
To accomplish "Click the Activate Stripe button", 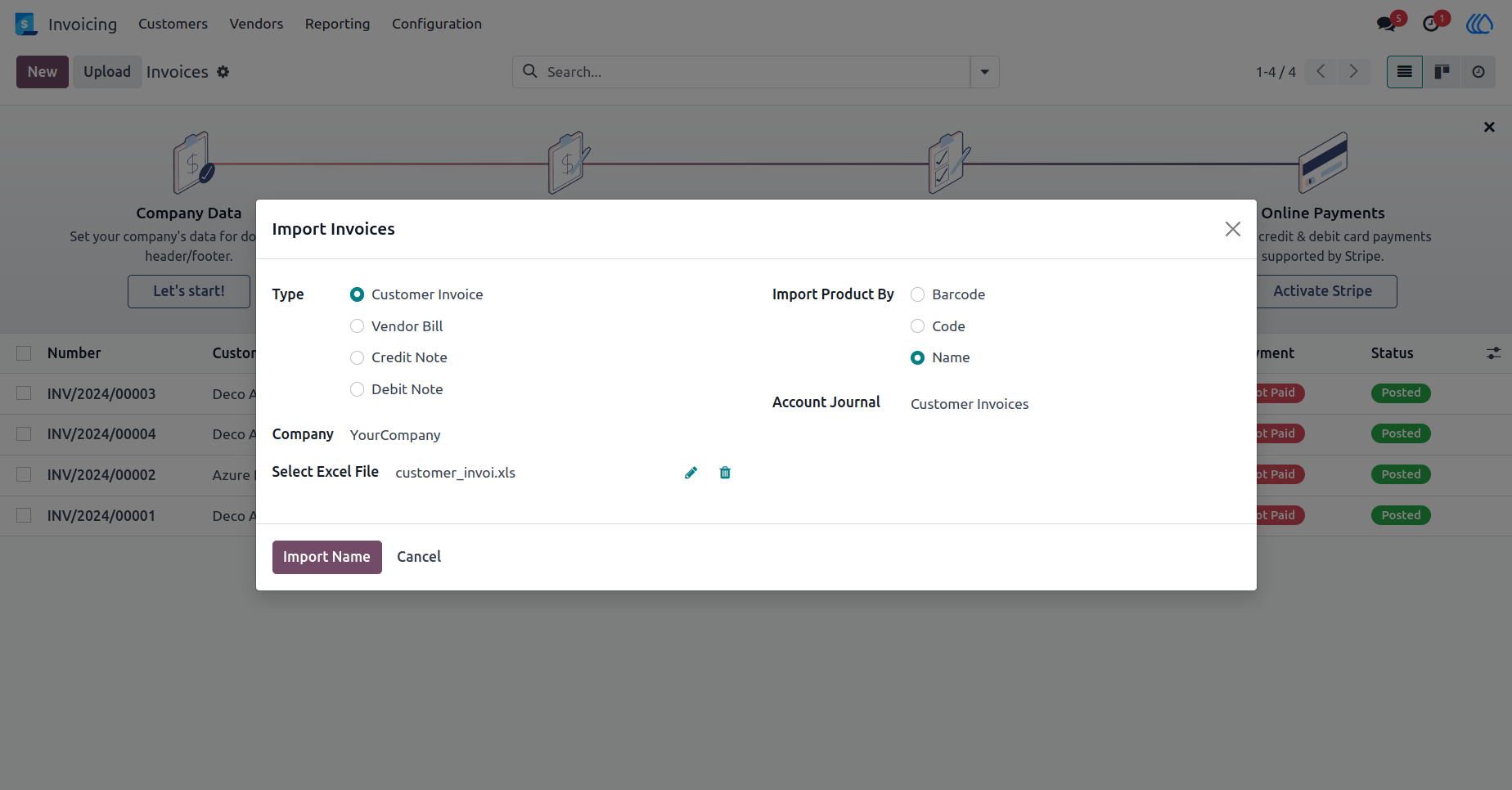I will tap(1322, 291).
